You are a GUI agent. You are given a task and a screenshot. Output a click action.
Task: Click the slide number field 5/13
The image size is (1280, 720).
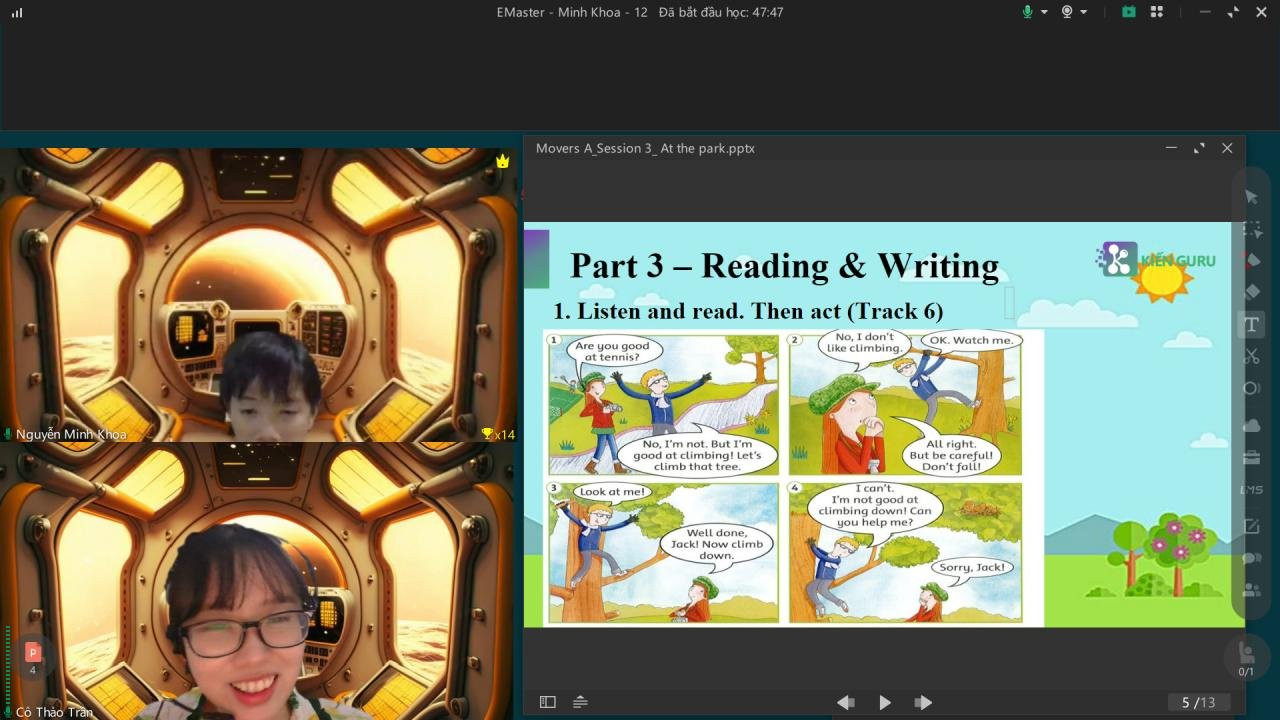[1198, 702]
